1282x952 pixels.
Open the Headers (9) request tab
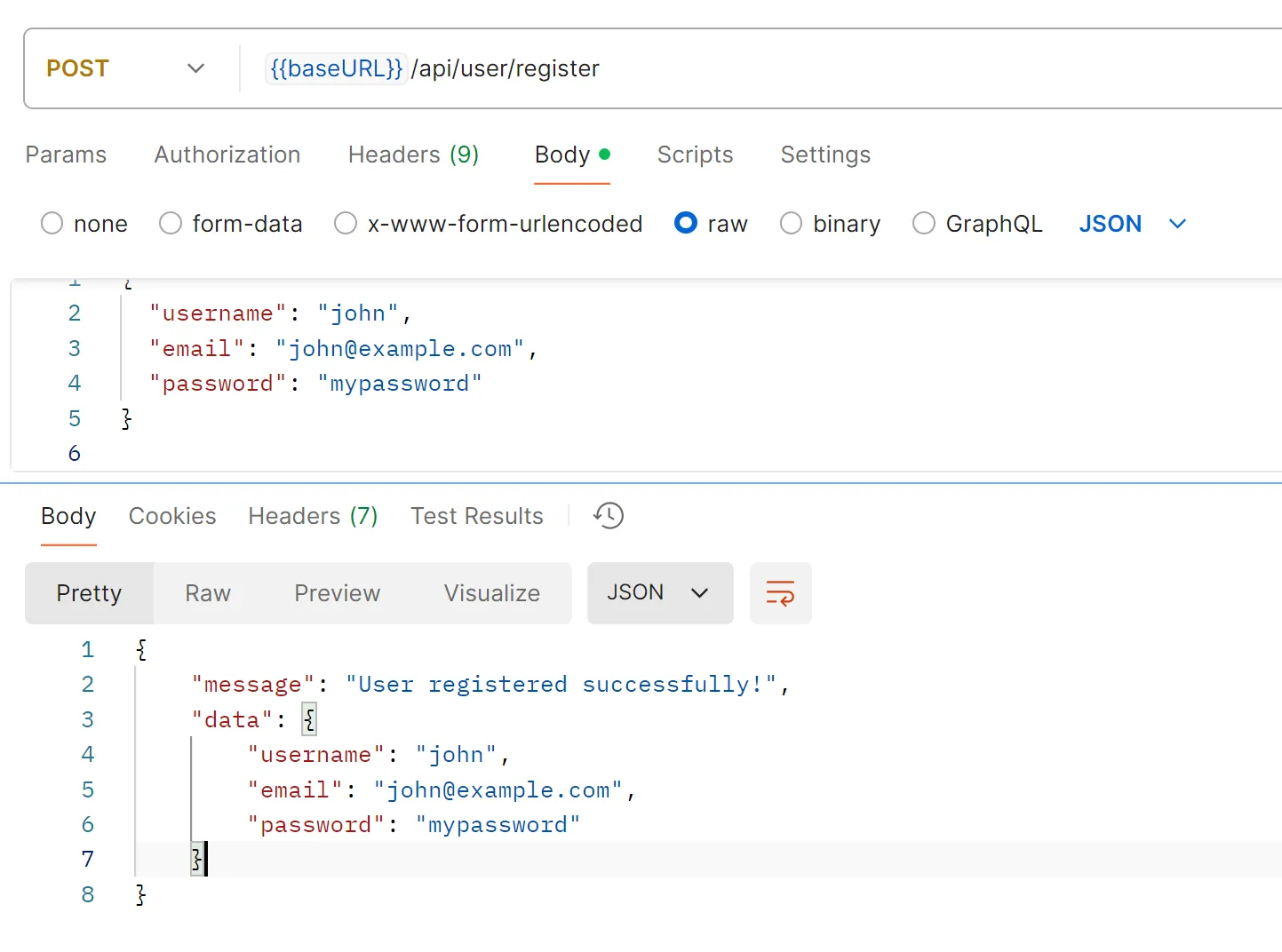[413, 155]
